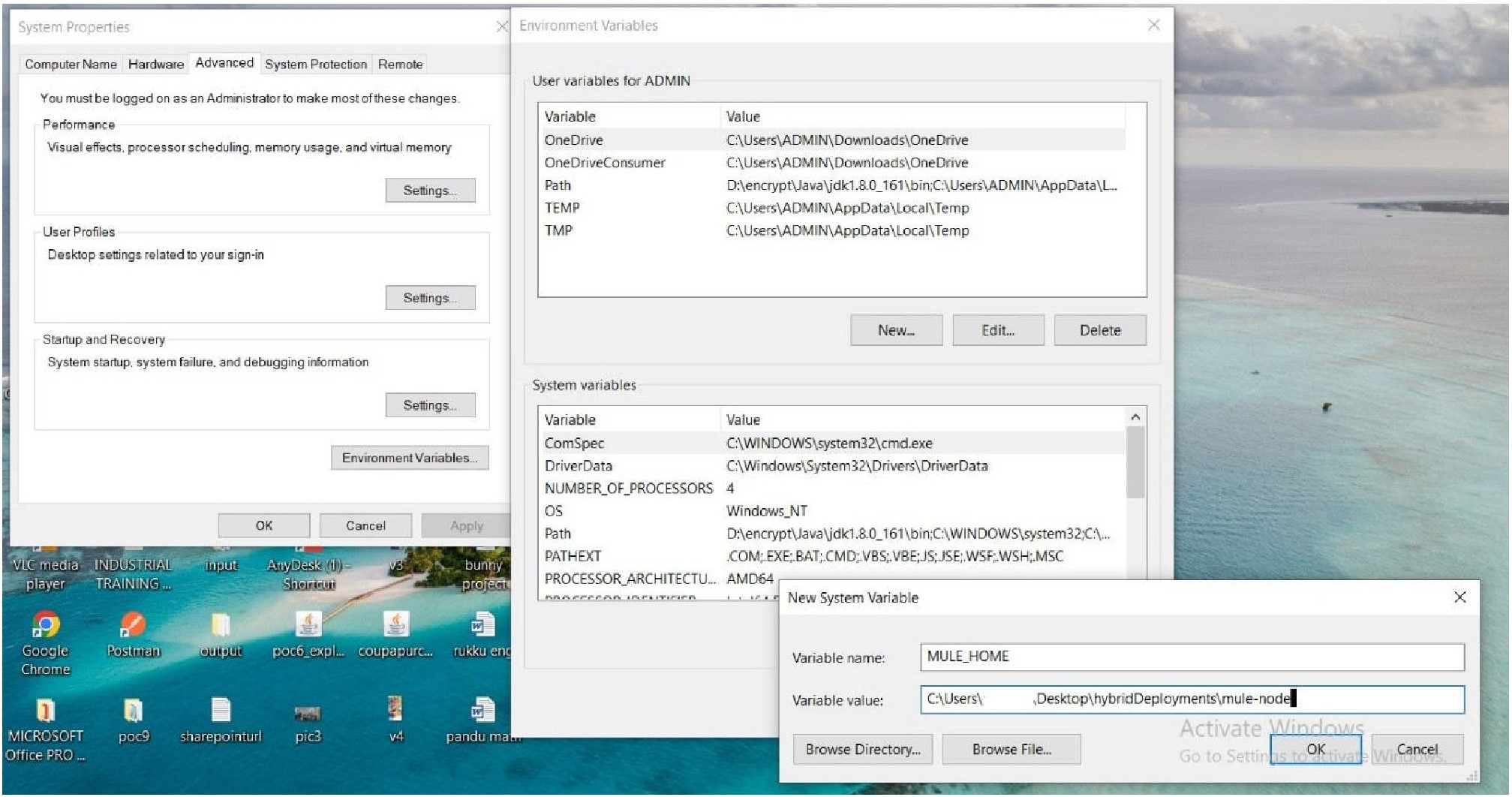Open the poc6_expl Java file icon

coord(308,626)
